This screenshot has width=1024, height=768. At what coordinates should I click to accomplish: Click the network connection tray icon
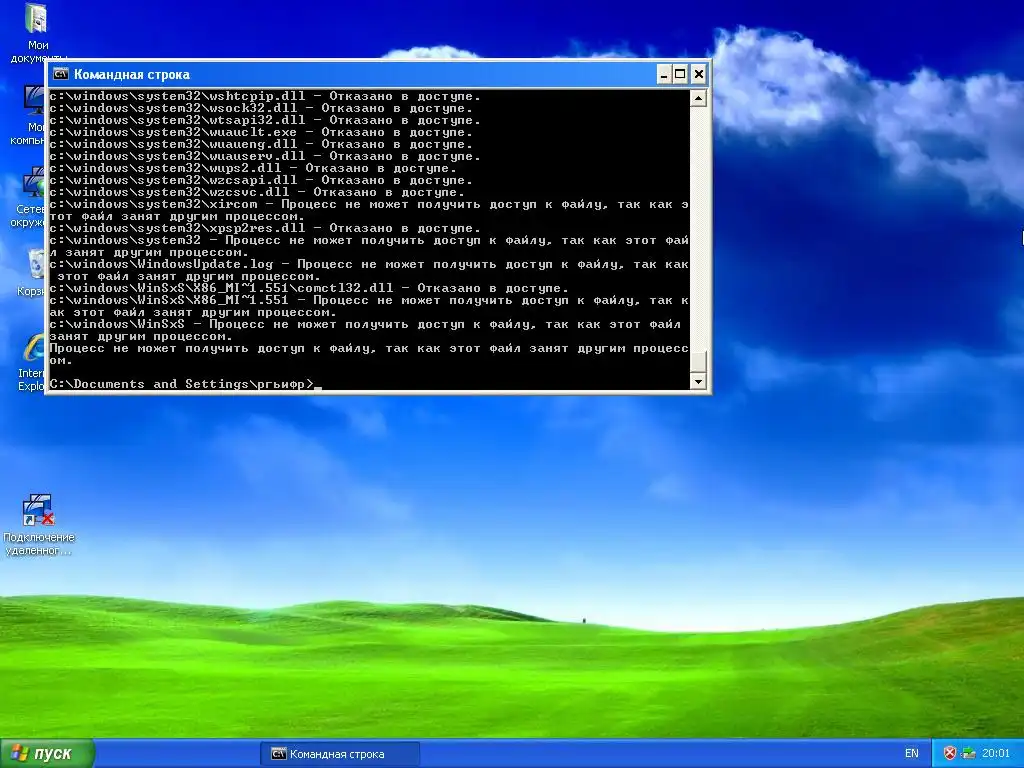[968, 754]
